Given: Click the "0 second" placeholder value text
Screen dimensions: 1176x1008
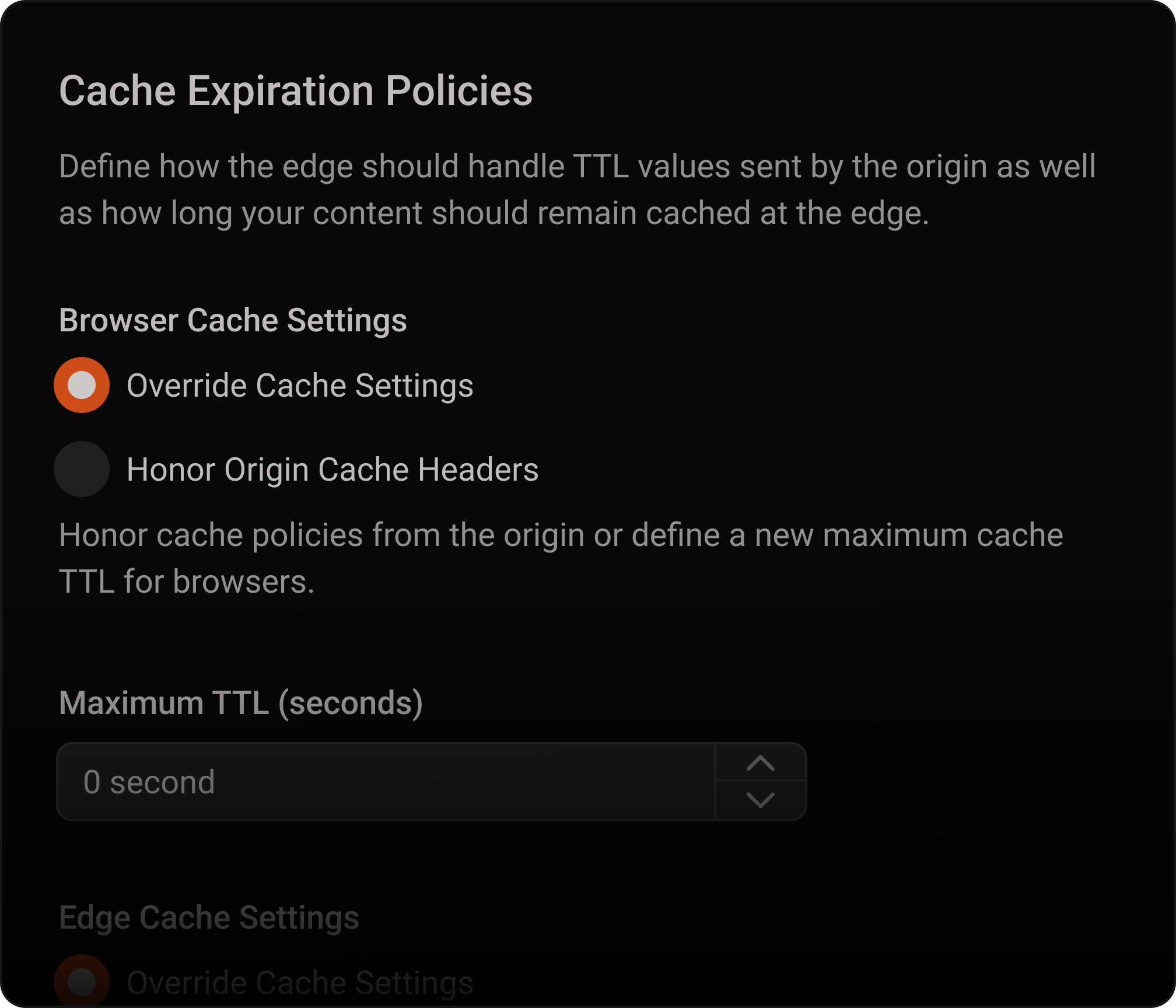Looking at the screenshot, I should pyautogui.click(x=149, y=782).
